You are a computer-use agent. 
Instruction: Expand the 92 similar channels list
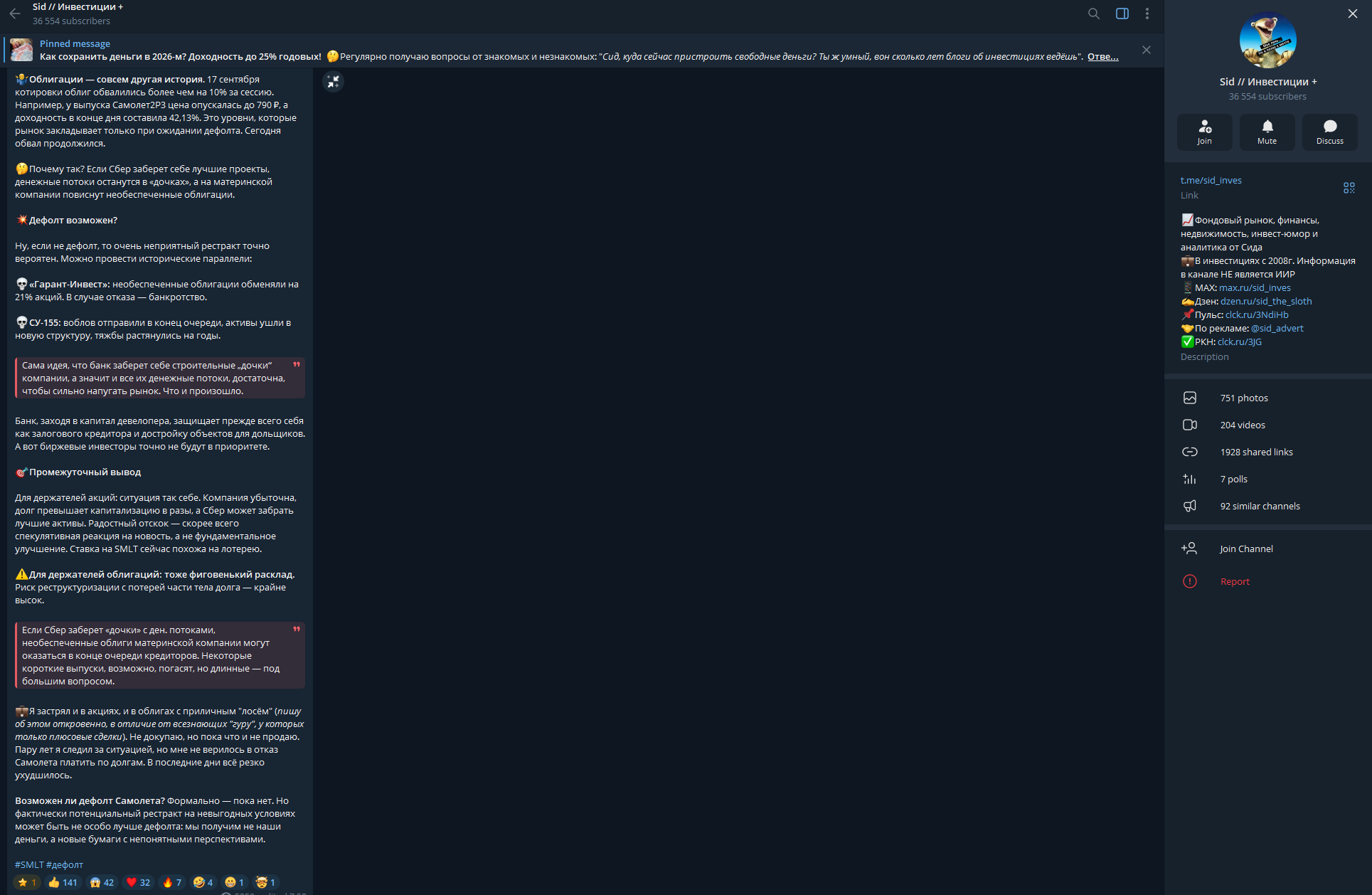coord(1268,507)
